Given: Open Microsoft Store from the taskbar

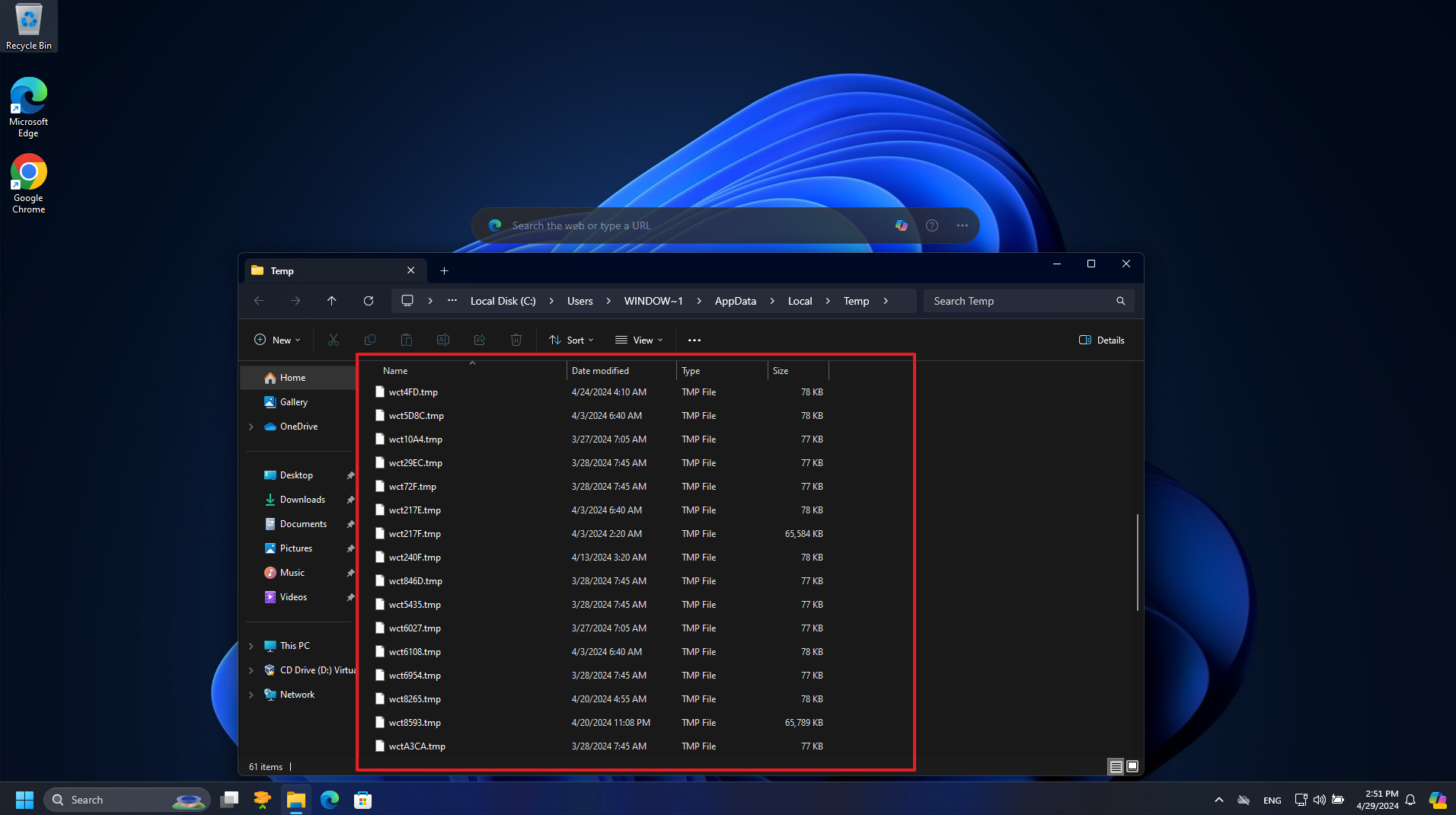Looking at the screenshot, I should pyautogui.click(x=363, y=800).
